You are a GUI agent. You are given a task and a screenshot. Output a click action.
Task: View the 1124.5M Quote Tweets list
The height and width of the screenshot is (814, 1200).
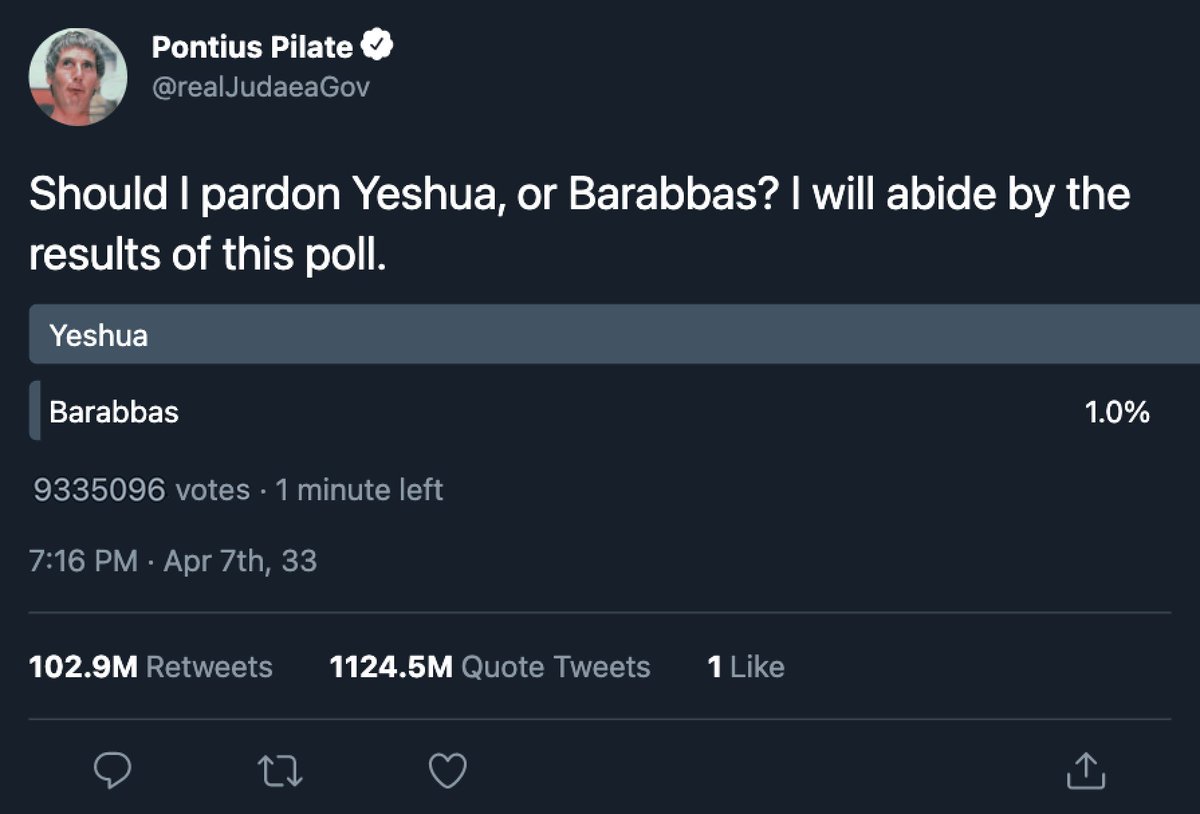[x=490, y=667]
